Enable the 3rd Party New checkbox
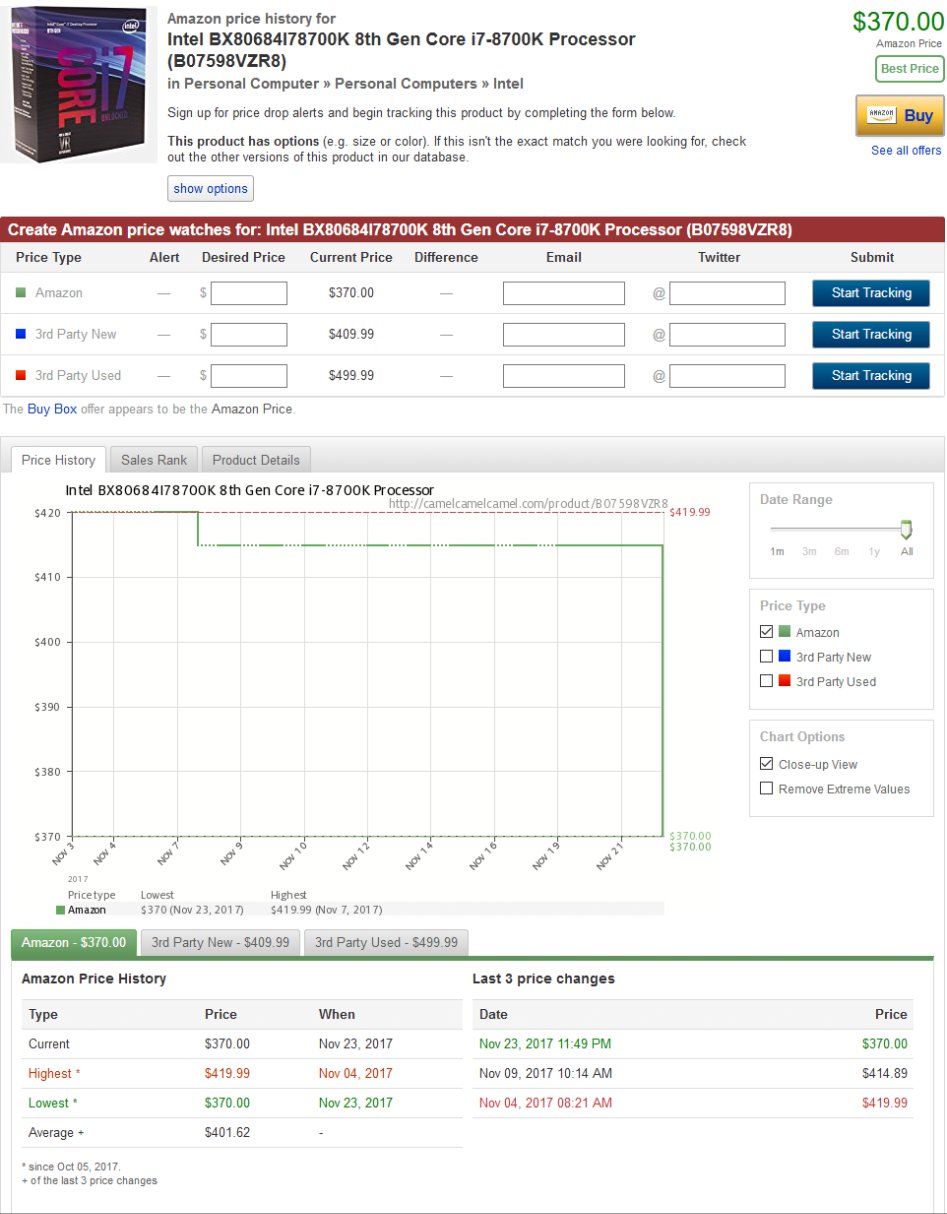 (x=767, y=657)
